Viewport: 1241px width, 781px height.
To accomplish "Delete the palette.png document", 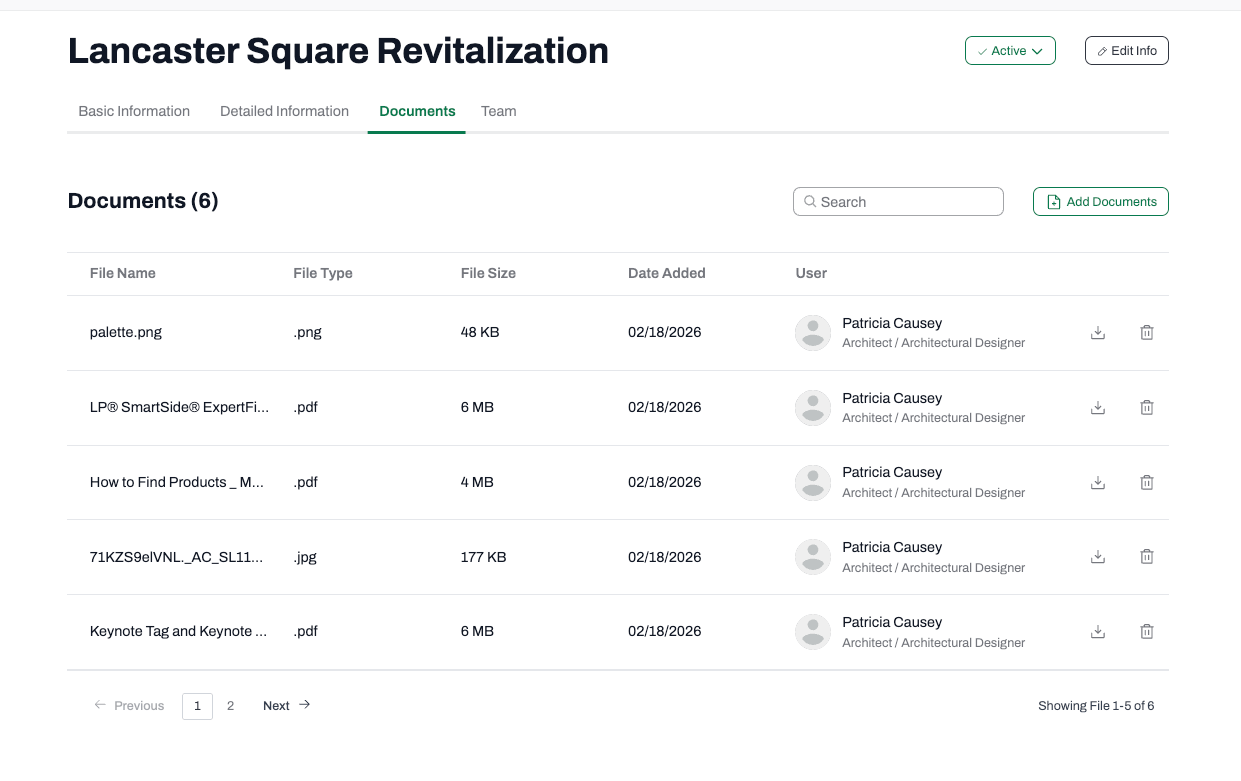I will (1147, 333).
